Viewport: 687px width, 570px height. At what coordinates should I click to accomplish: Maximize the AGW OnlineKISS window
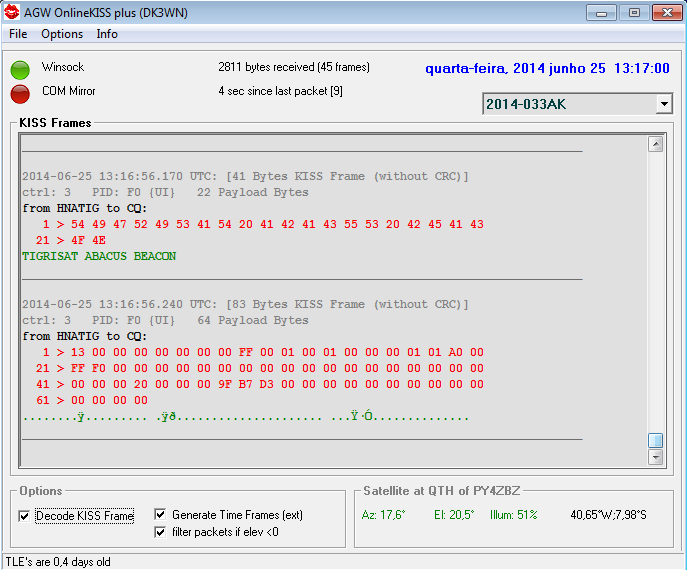[634, 13]
